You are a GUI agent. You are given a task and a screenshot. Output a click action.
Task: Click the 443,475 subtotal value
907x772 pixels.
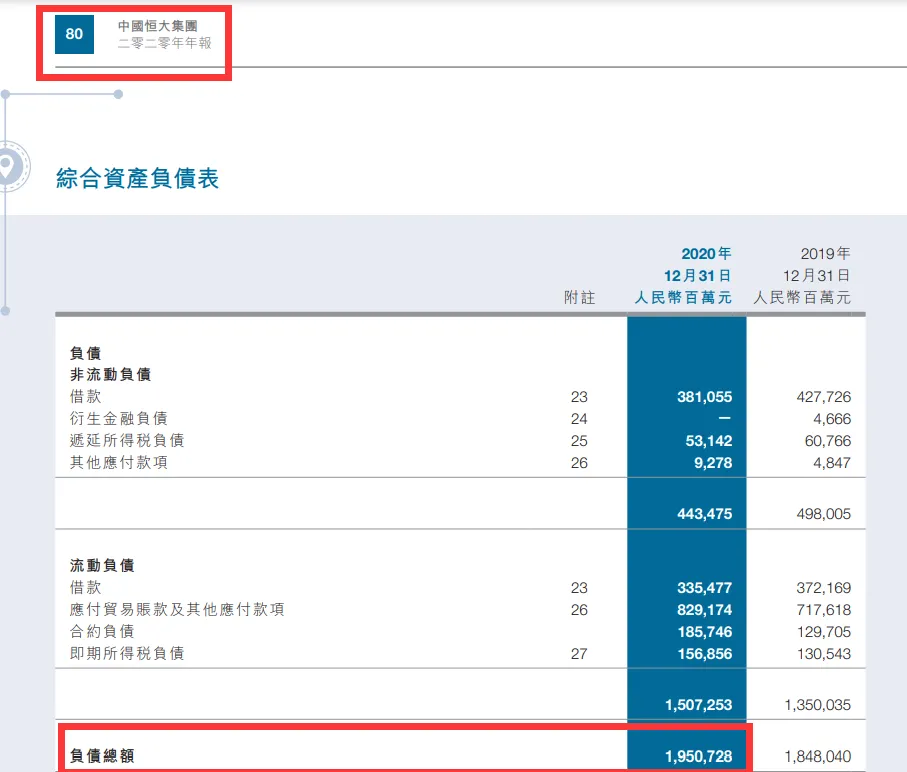(x=704, y=514)
